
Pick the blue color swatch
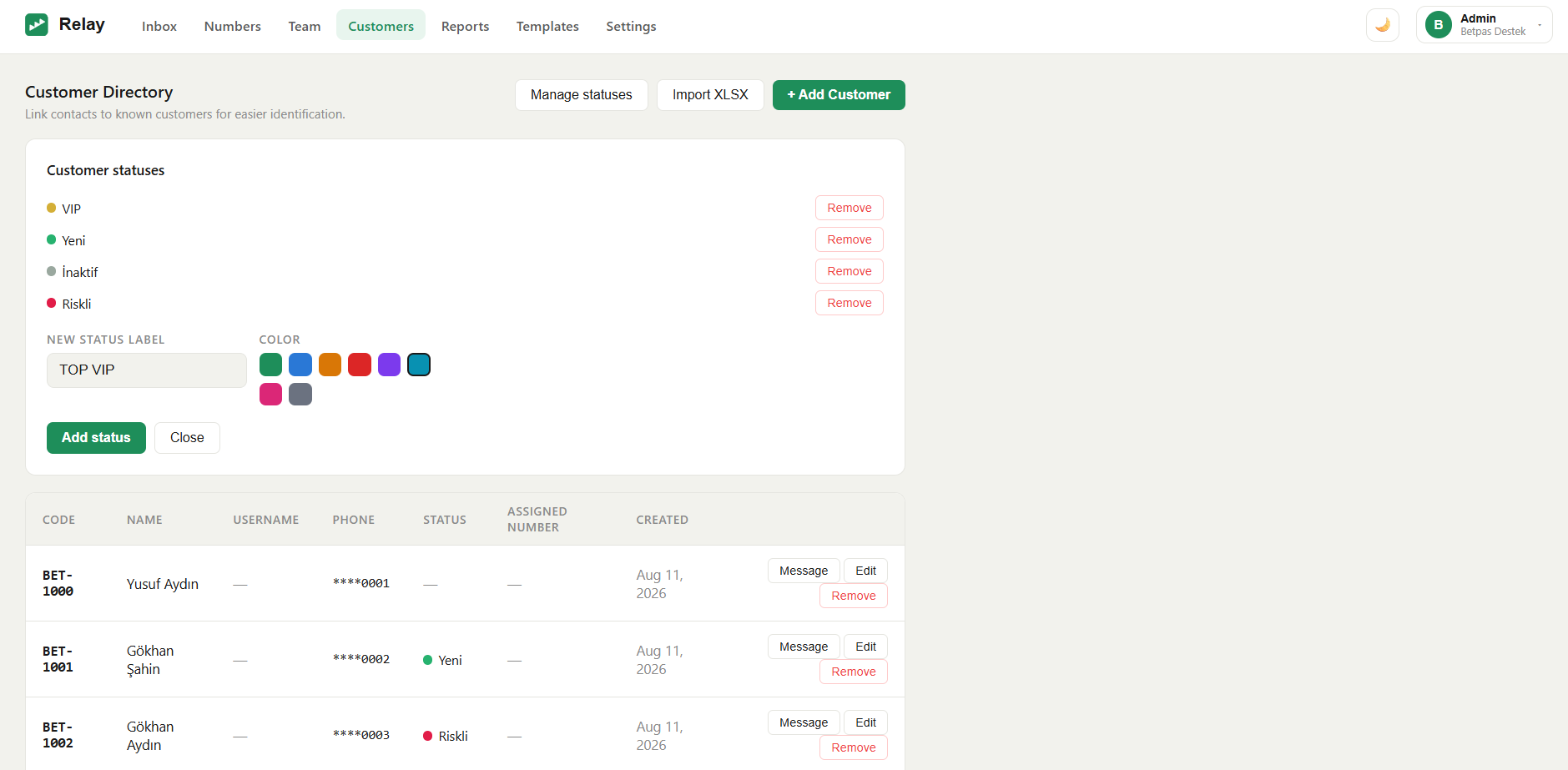click(300, 365)
